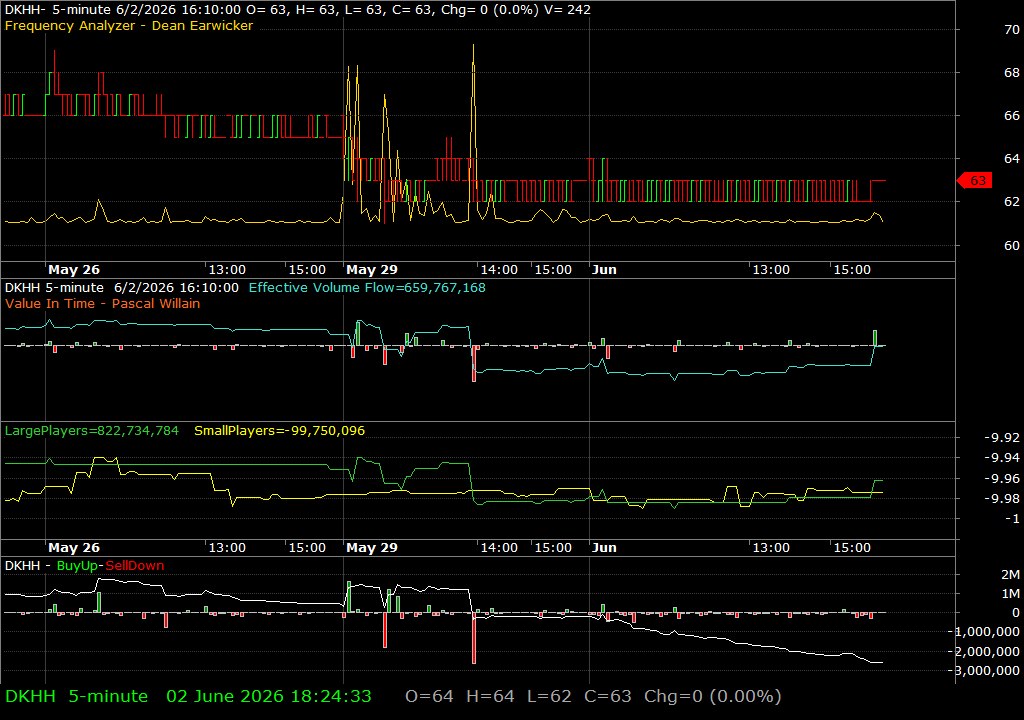Click the 'Chg=0 (0.00%)' status bar entry
This screenshot has width=1024, height=720.
click(712, 696)
